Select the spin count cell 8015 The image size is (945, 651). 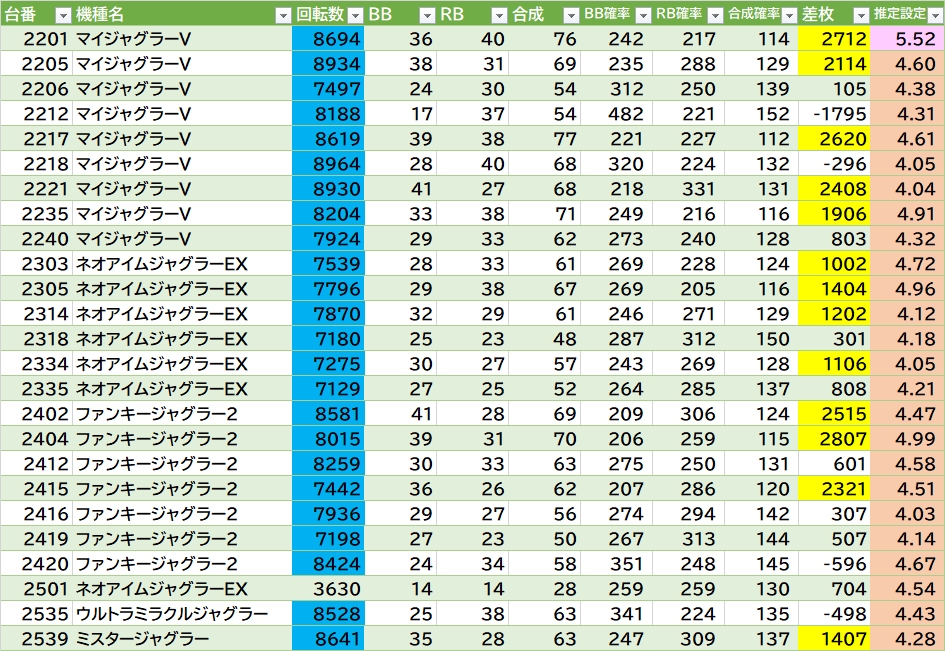[x=328, y=439]
